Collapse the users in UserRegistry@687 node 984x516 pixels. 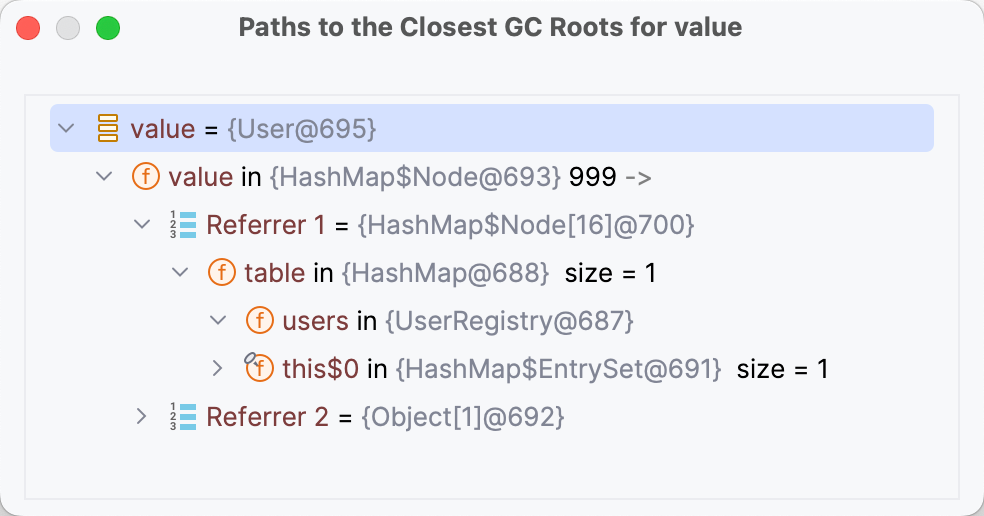[x=218, y=321]
